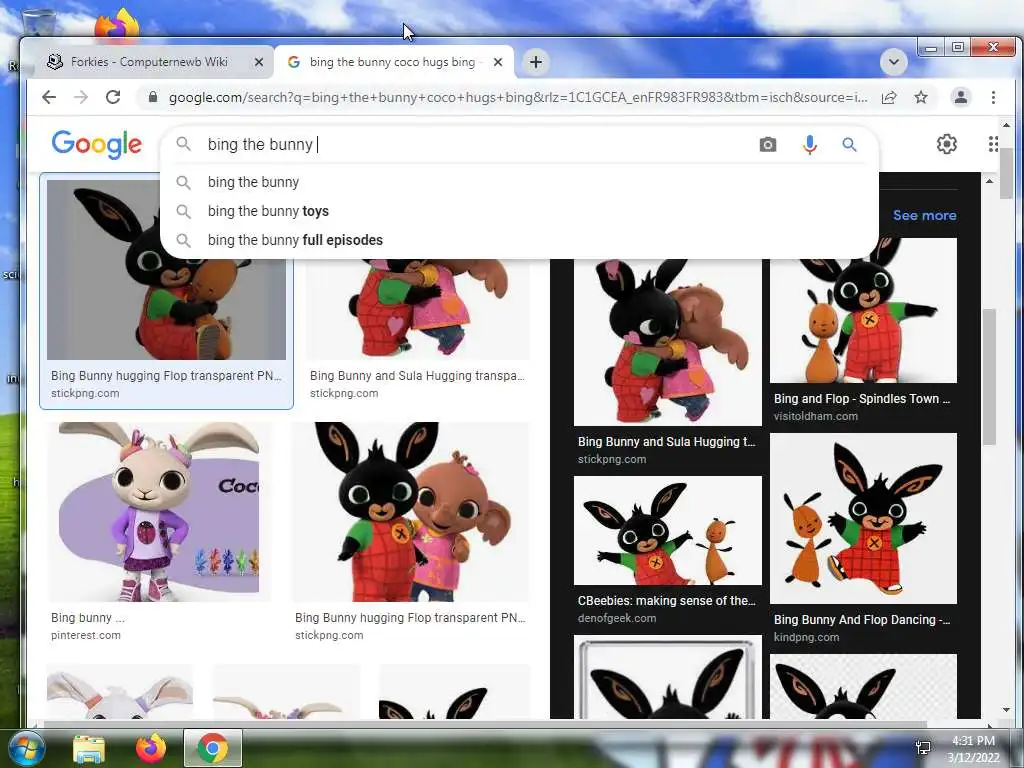Click the page vertical scrollbar thumb
This screenshot has height=768, width=1024.
[1006, 173]
